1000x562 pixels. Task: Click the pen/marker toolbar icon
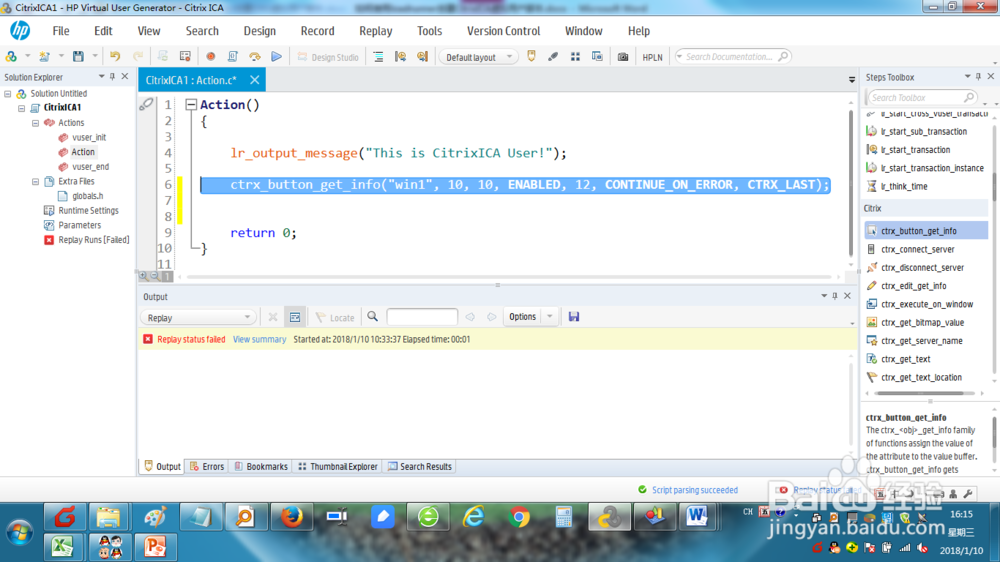click(x=553, y=57)
